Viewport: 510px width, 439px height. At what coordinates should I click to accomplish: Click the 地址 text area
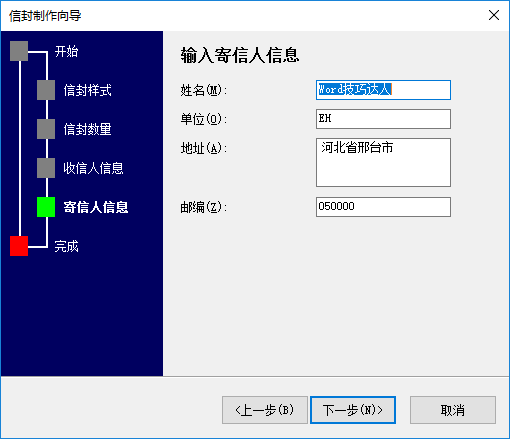(383, 163)
